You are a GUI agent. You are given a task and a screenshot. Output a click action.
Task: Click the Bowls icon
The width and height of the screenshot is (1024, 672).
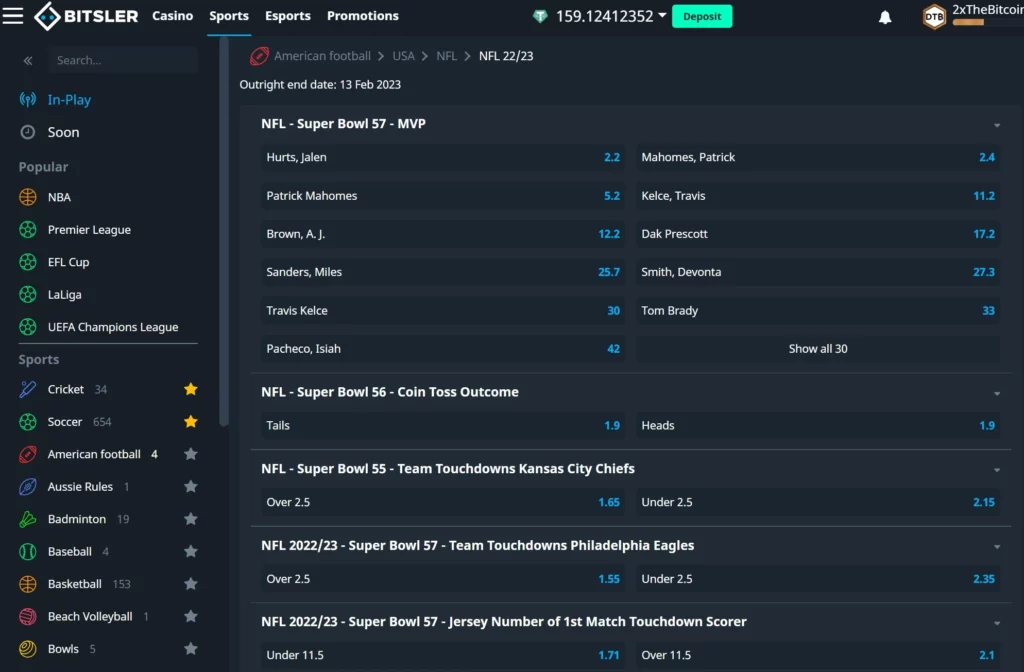point(27,648)
